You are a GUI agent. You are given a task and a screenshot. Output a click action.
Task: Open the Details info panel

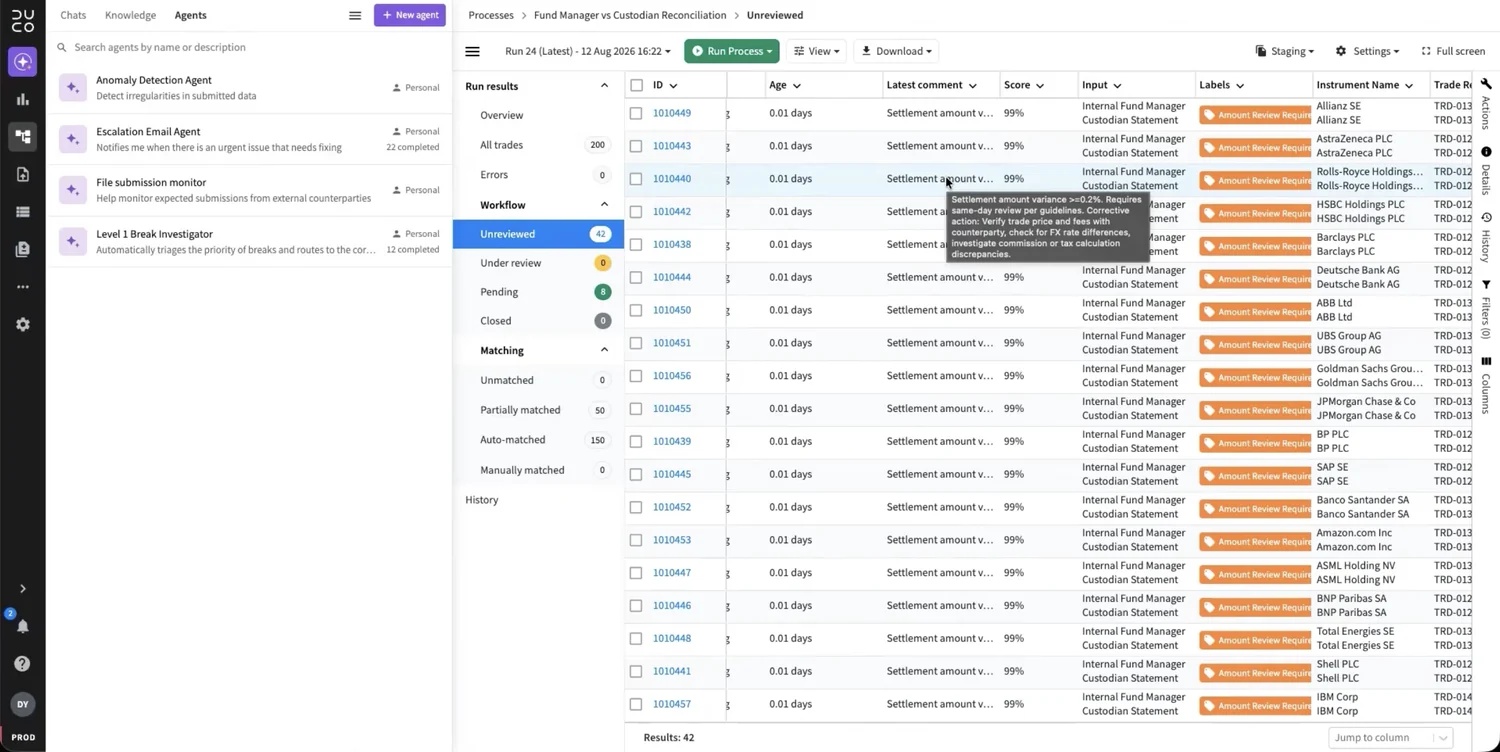(1486, 171)
